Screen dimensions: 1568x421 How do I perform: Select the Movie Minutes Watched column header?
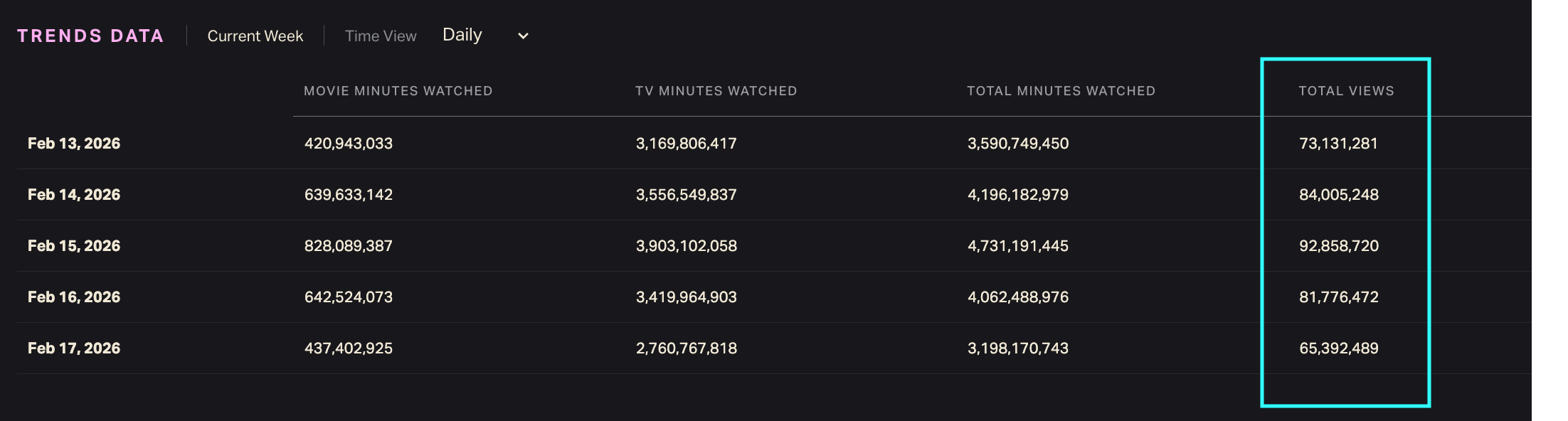pyautogui.click(x=398, y=91)
